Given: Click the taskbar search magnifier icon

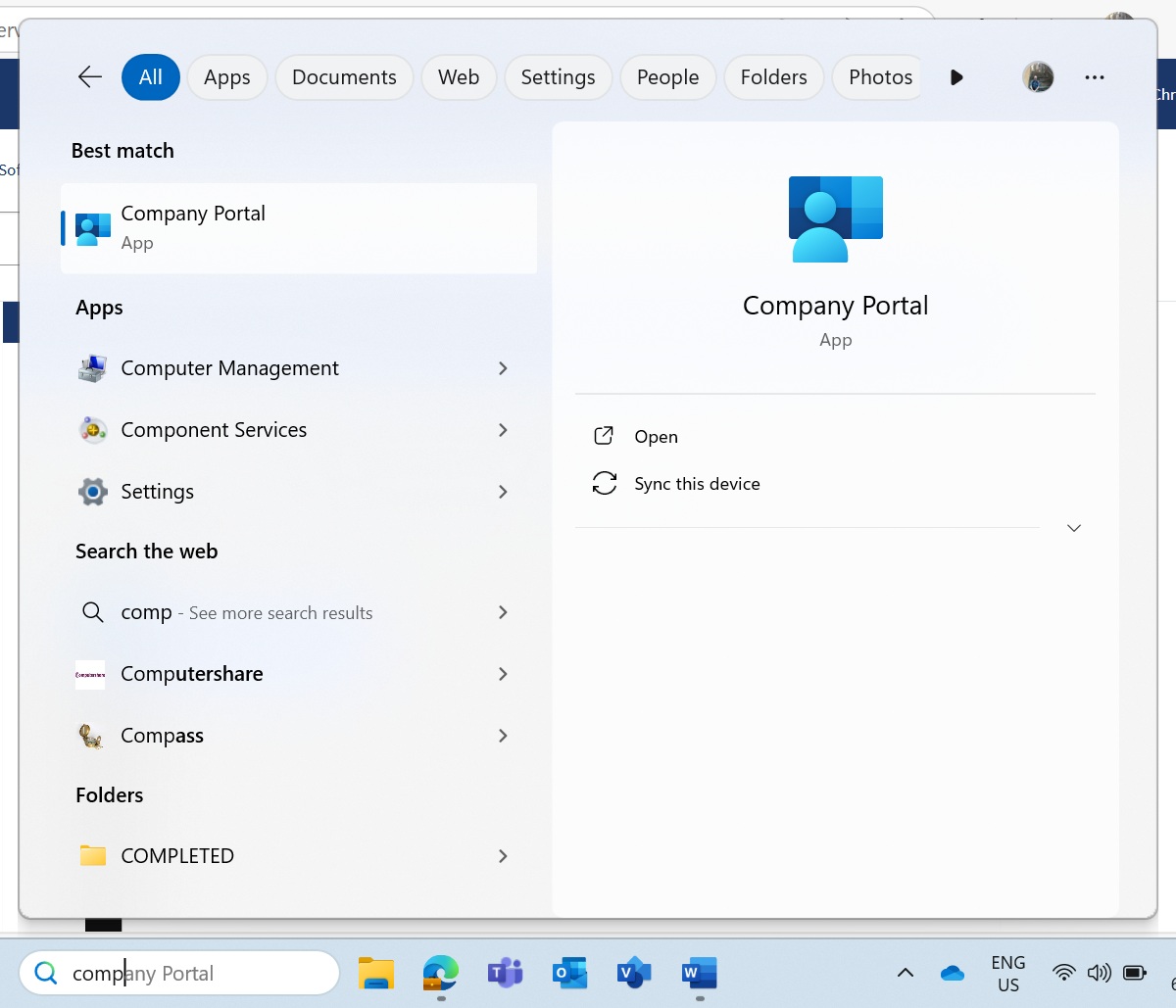Looking at the screenshot, I should point(45,973).
